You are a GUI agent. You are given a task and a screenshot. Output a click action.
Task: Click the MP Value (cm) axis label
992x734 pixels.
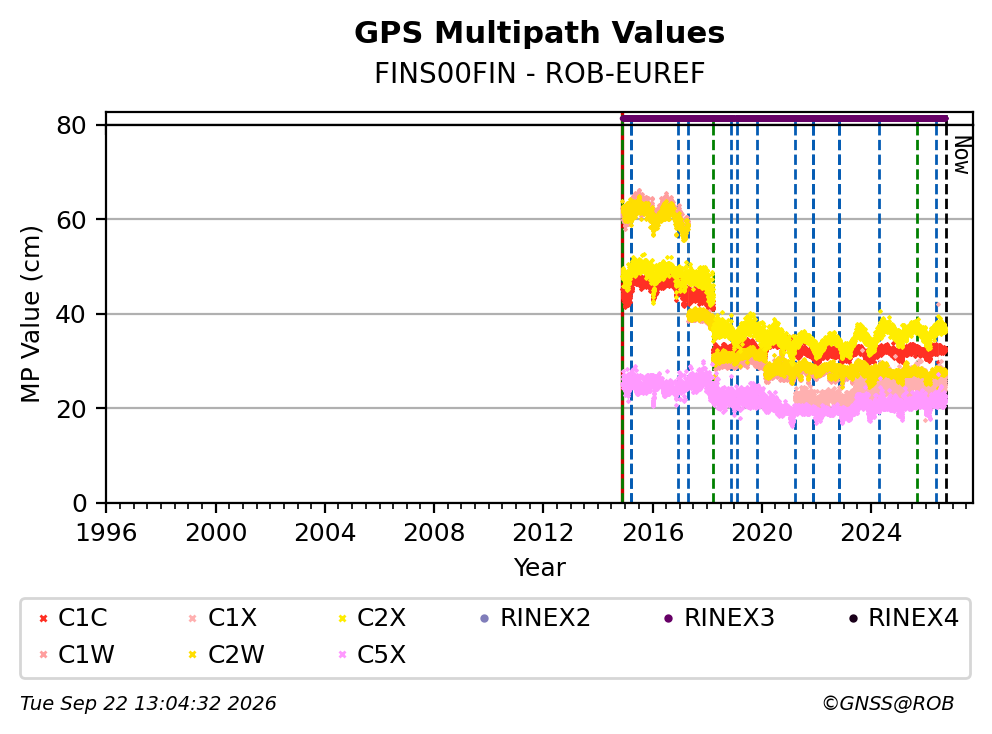pyautogui.click(x=30, y=314)
